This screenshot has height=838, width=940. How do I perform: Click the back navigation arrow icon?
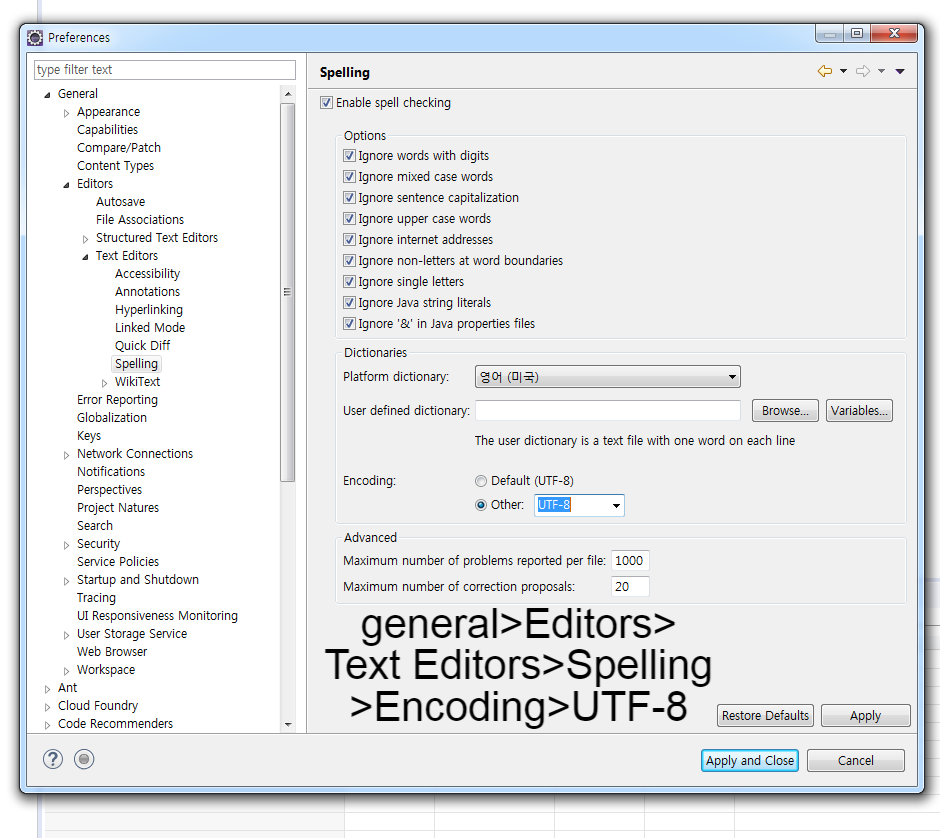pyautogui.click(x=825, y=71)
